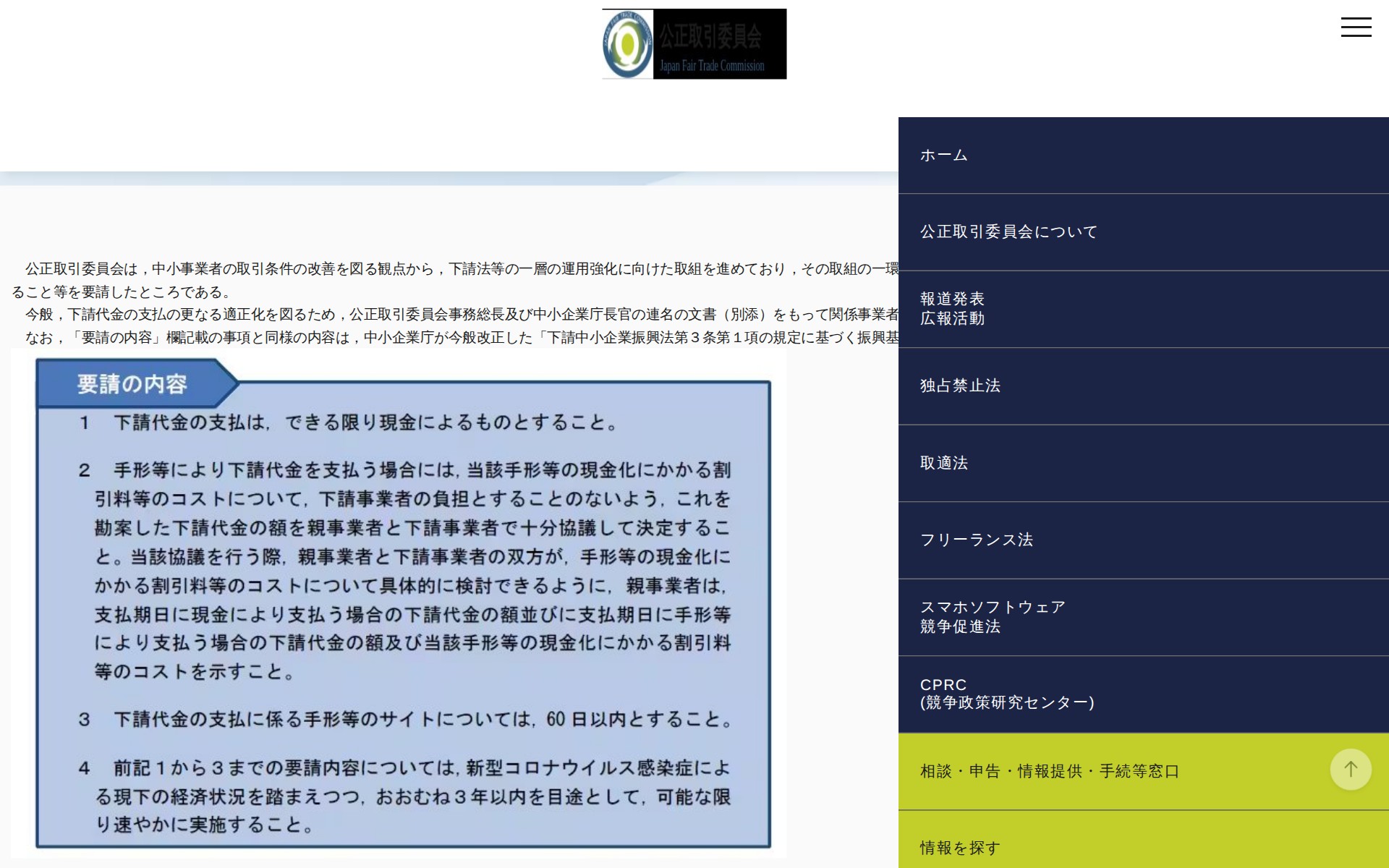Open the ホーム menu item
Viewport: 1389px width, 868px height.
943,156
